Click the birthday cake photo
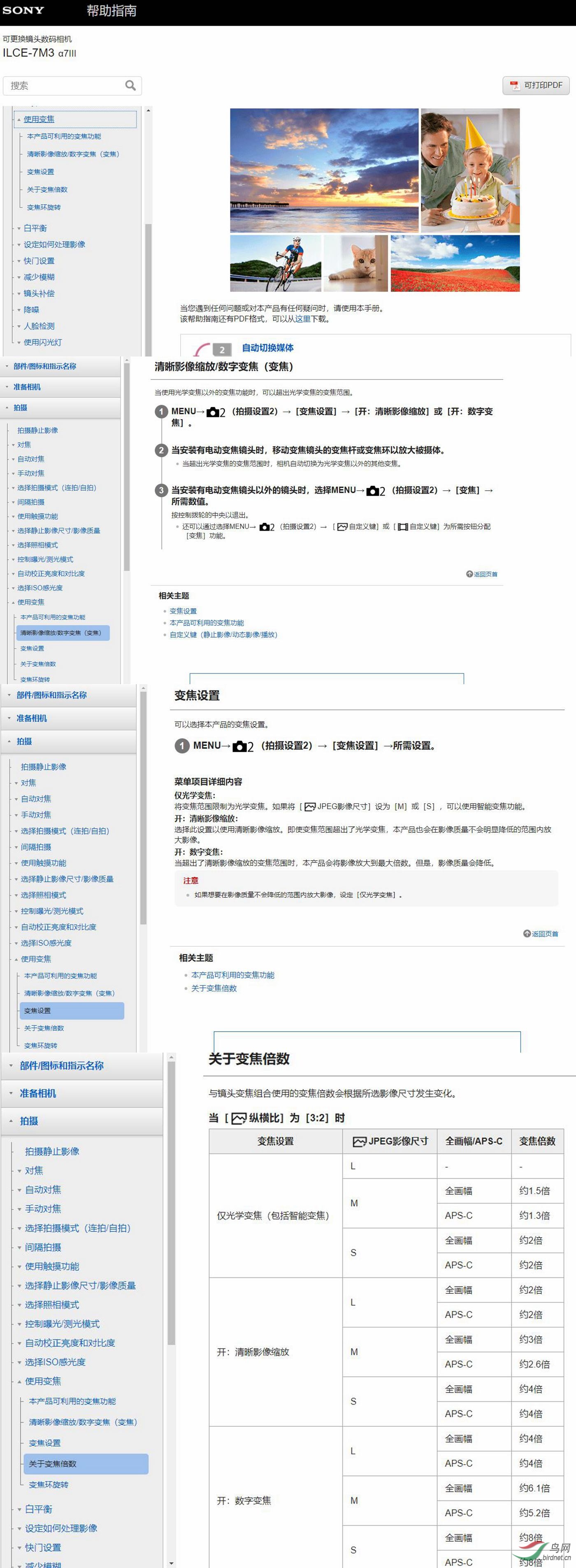This screenshot has width=576, height=1568. pyautogui.click(x=470, y=170)
